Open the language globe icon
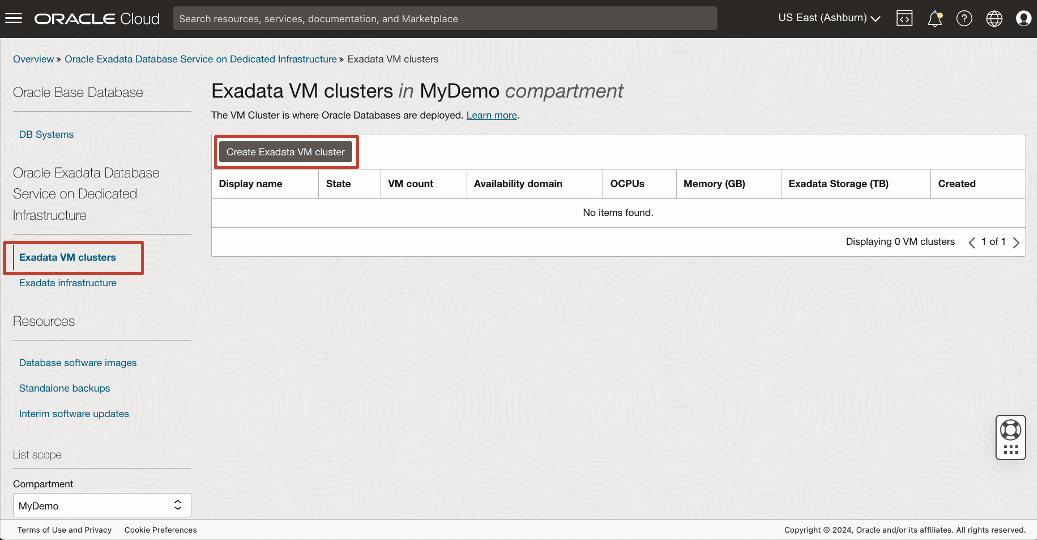This screenshot has width=1037, height=540. click(994, 19)
